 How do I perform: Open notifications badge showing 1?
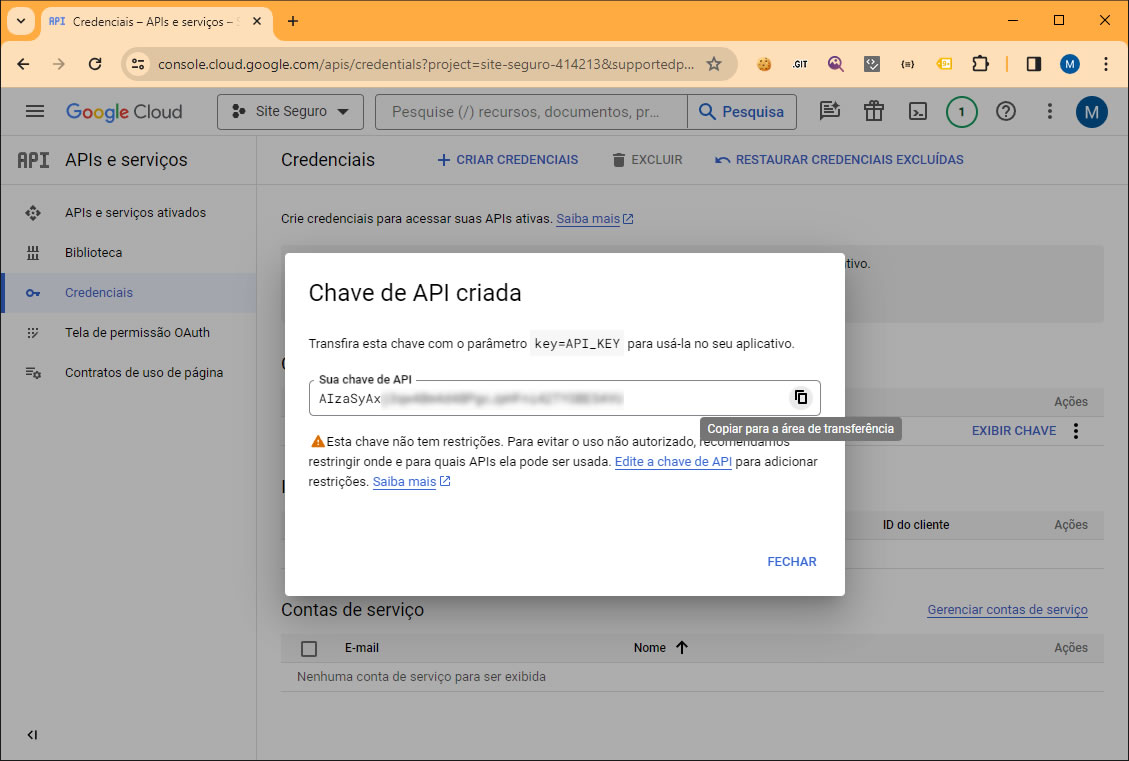click(x=961, y=112)
